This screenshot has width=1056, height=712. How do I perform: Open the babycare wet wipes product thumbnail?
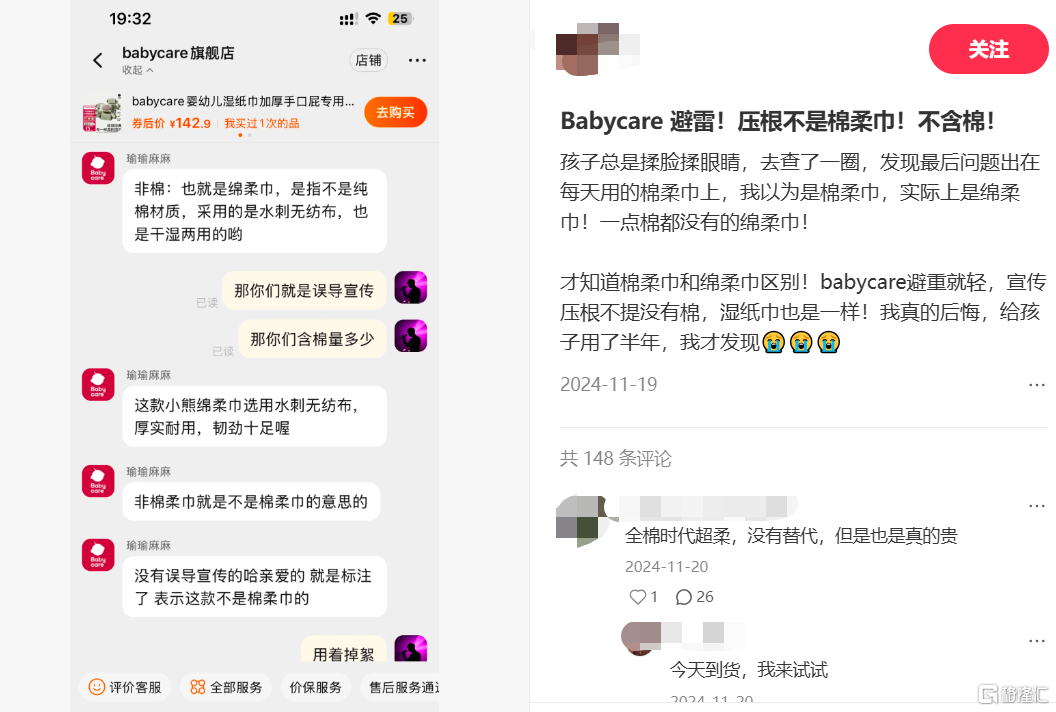102,113
